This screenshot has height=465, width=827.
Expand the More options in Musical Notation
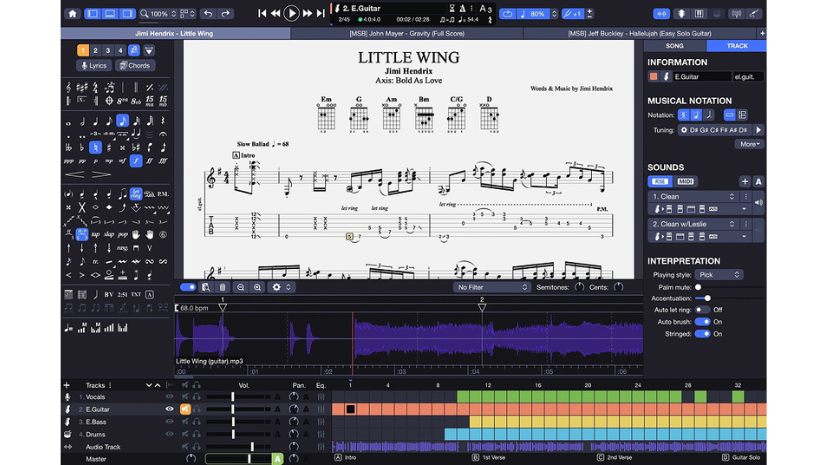click(749, 144)
